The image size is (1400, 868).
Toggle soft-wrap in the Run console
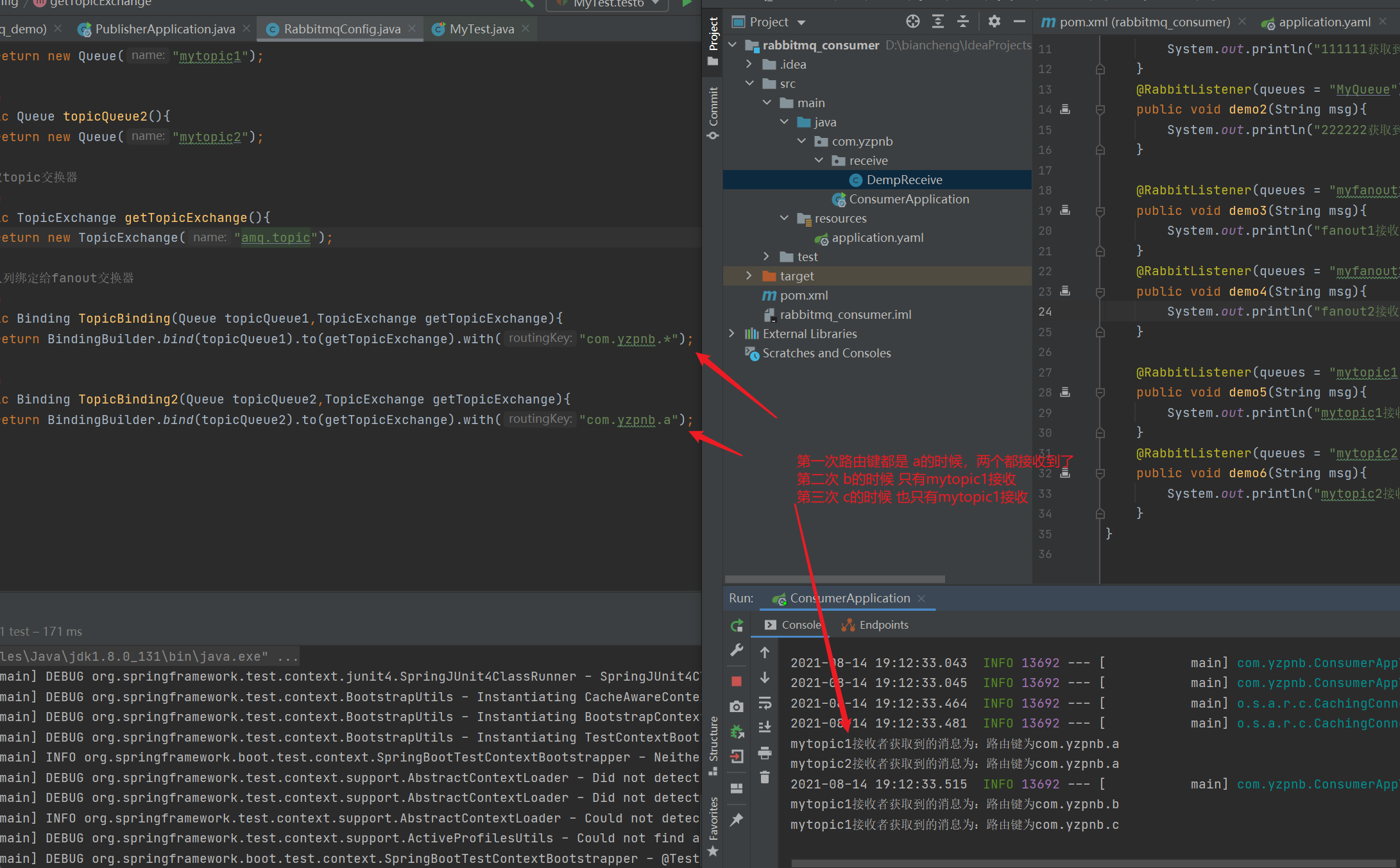tap(765, 703)
